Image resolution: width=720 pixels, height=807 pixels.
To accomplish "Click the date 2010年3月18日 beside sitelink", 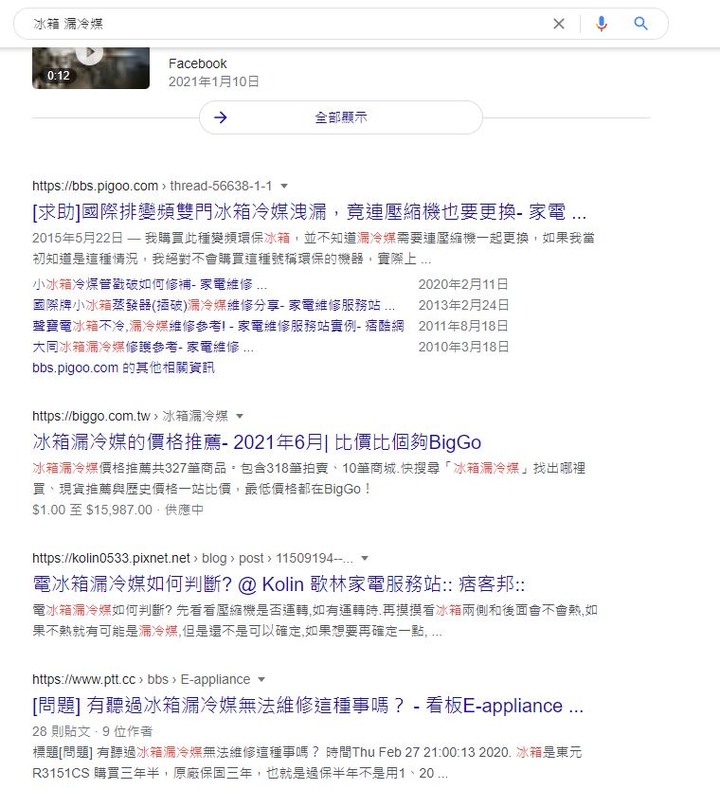I will tap(463, 347).
